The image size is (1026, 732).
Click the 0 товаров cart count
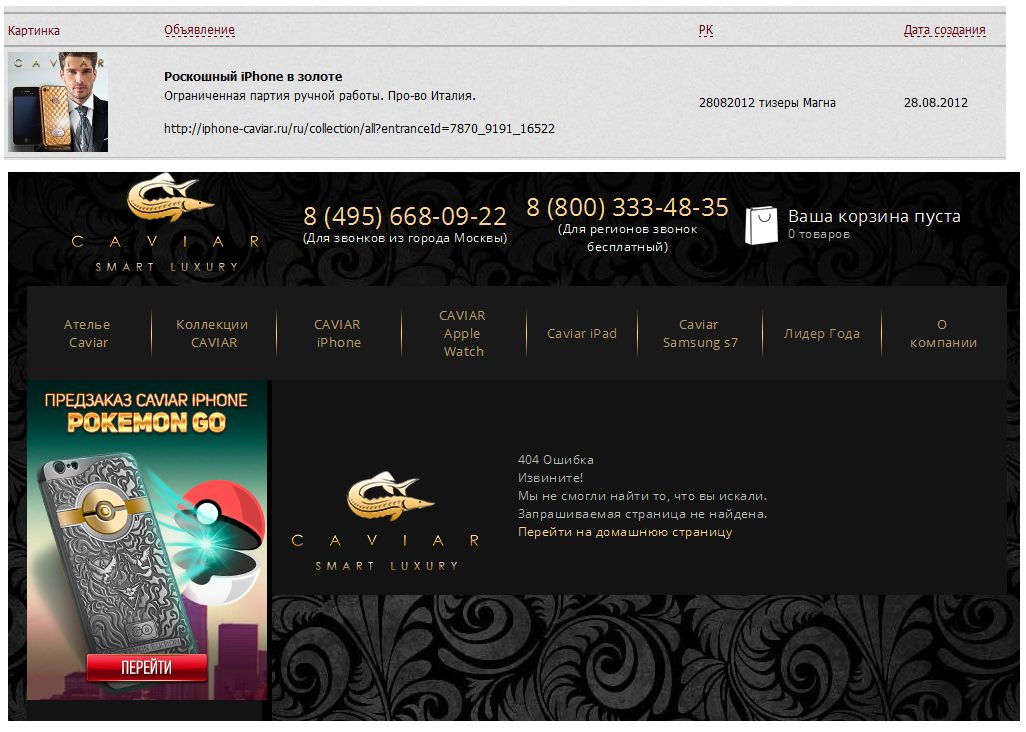point(819,234)
